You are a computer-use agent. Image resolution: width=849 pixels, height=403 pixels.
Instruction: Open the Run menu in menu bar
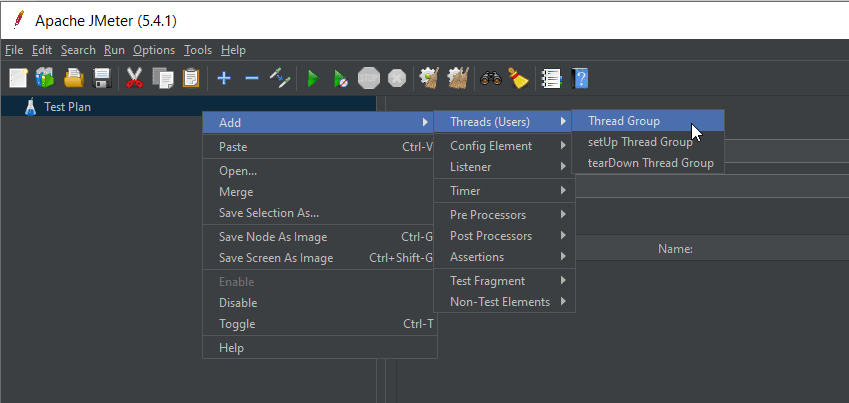coord(114,50)
